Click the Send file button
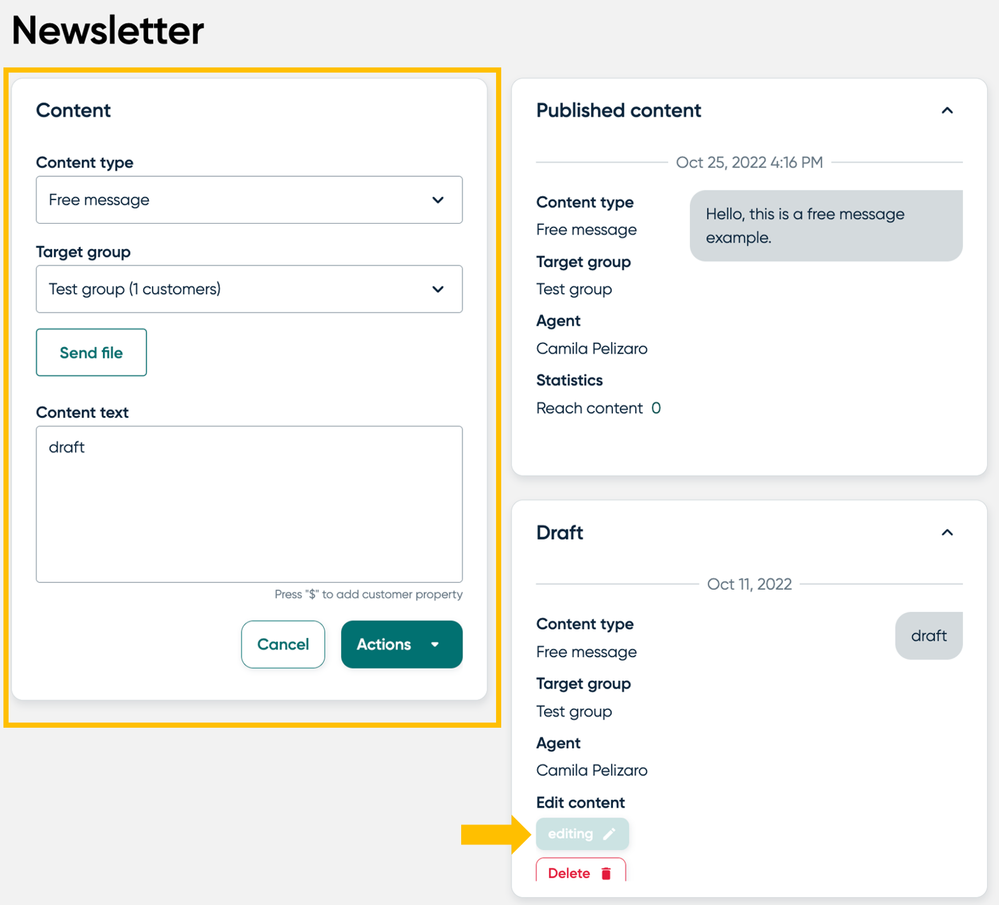Image resolution: width=999 pixels, height=905 pixels. click(91, 352)
